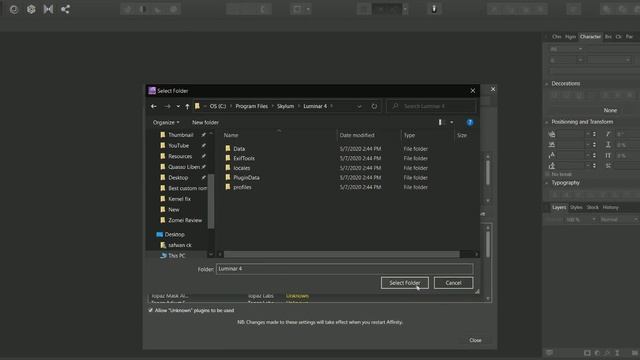The image size is (640, 360).
Task: Switch to the Character panel tab
Action: point(590,37)
